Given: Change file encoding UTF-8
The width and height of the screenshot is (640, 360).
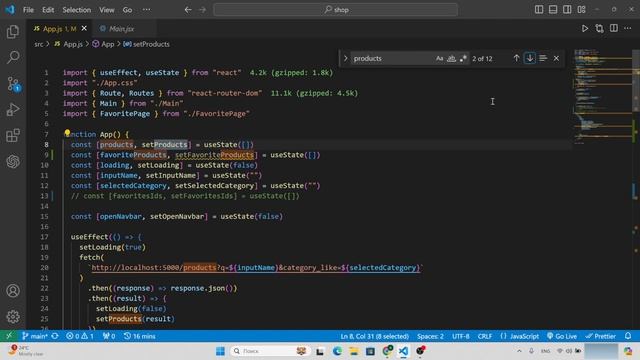Looking at the screenshot, I should click(460, 336).
